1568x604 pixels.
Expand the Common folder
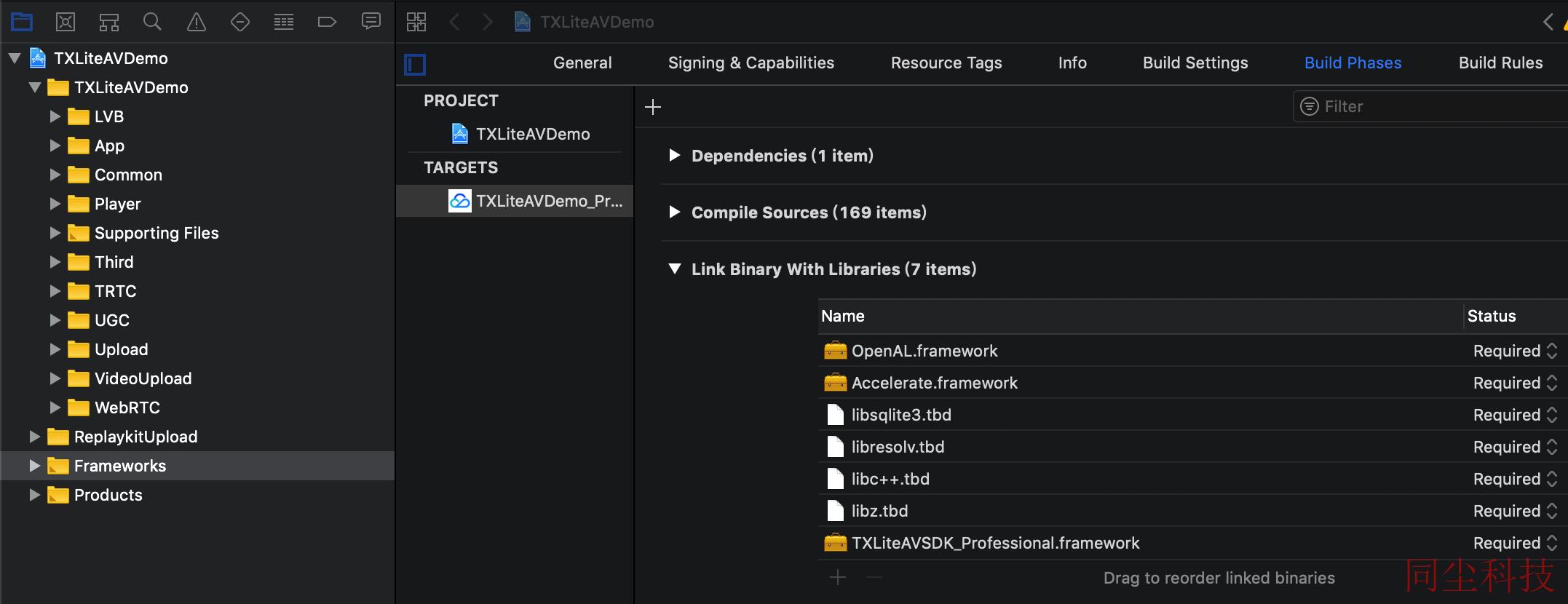[x=55, y=175]
